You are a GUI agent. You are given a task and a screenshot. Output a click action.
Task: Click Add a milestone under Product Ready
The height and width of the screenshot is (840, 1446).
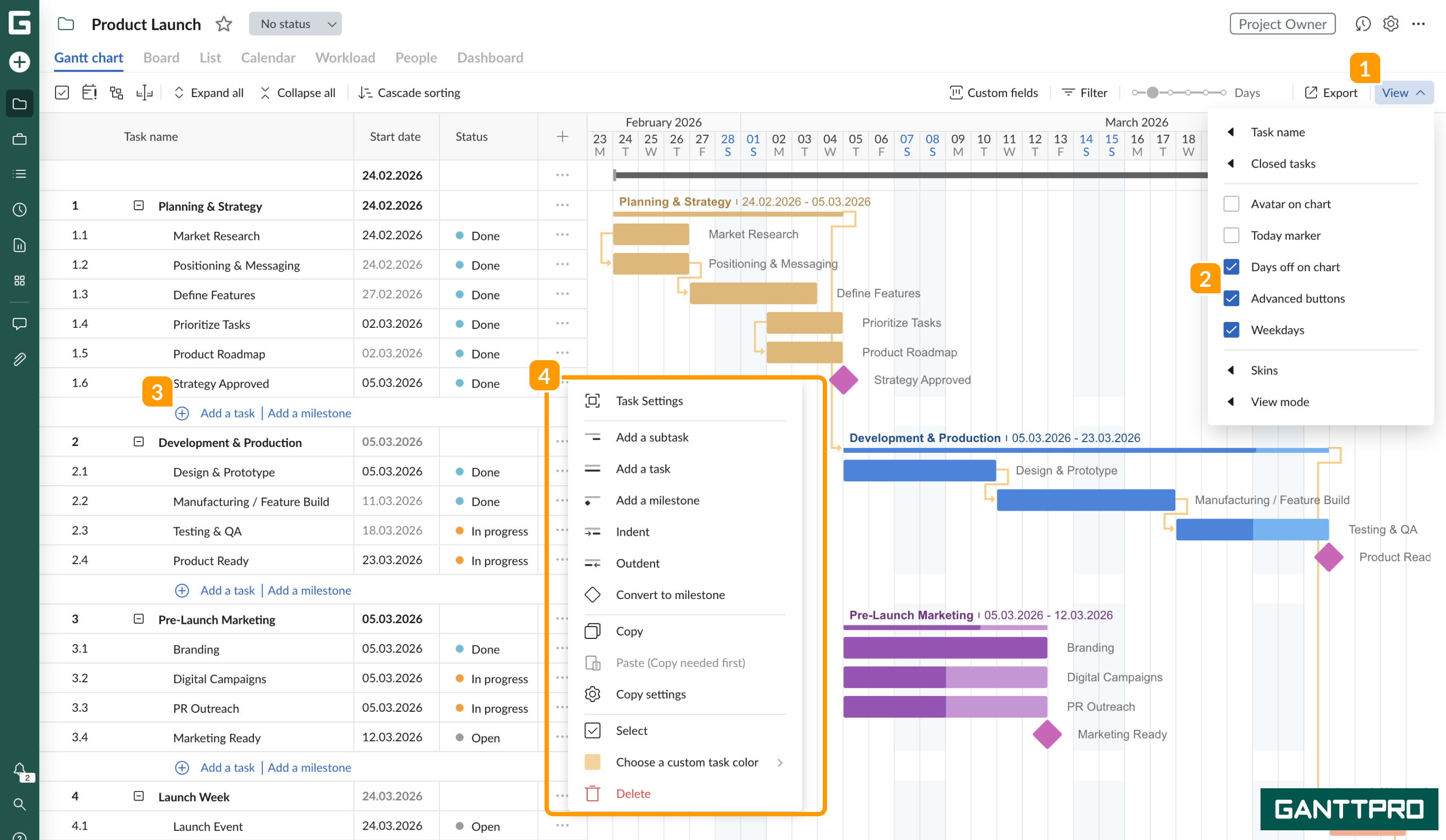(309, 590)
